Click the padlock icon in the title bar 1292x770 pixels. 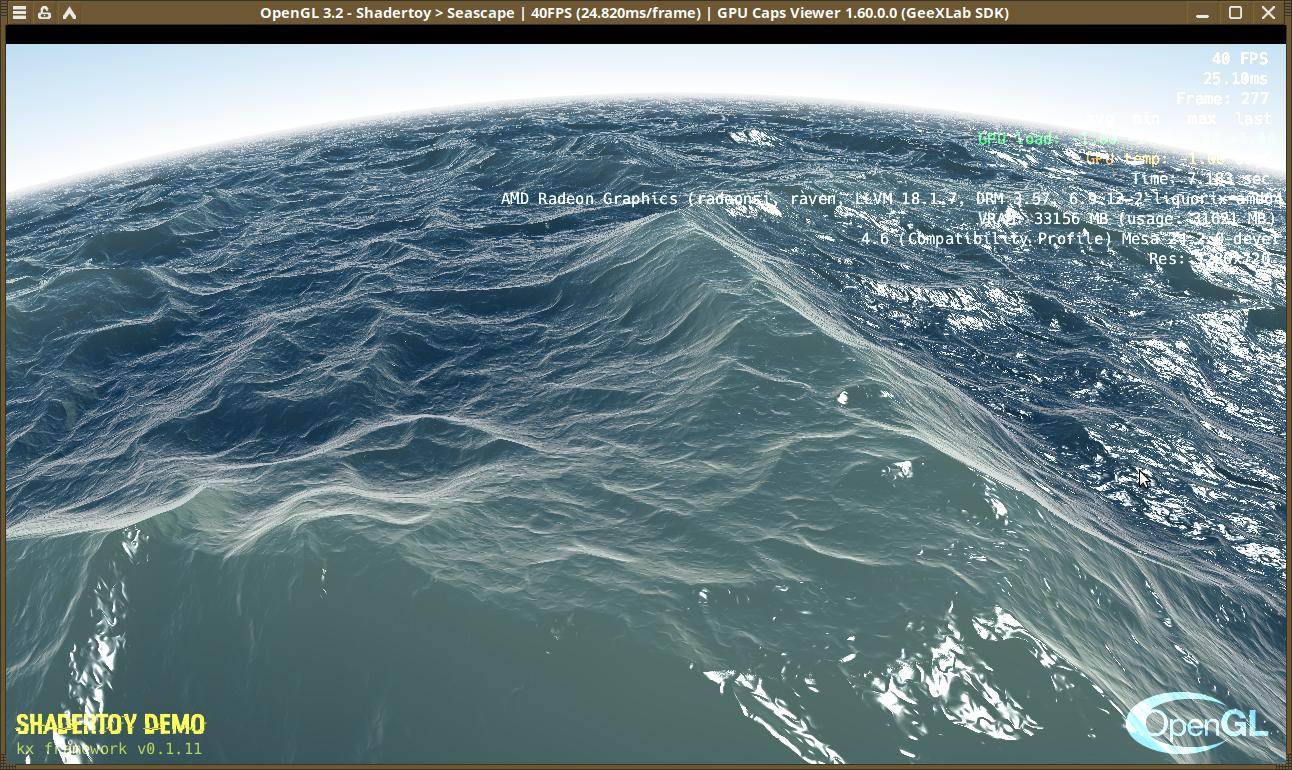(x=44, y=13)
